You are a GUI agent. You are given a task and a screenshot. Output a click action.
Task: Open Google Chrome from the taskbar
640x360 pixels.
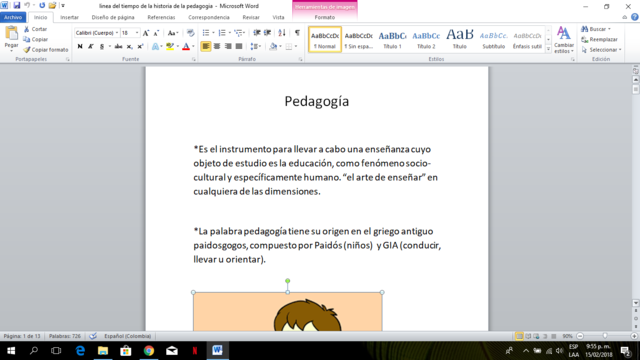point(149,351)
